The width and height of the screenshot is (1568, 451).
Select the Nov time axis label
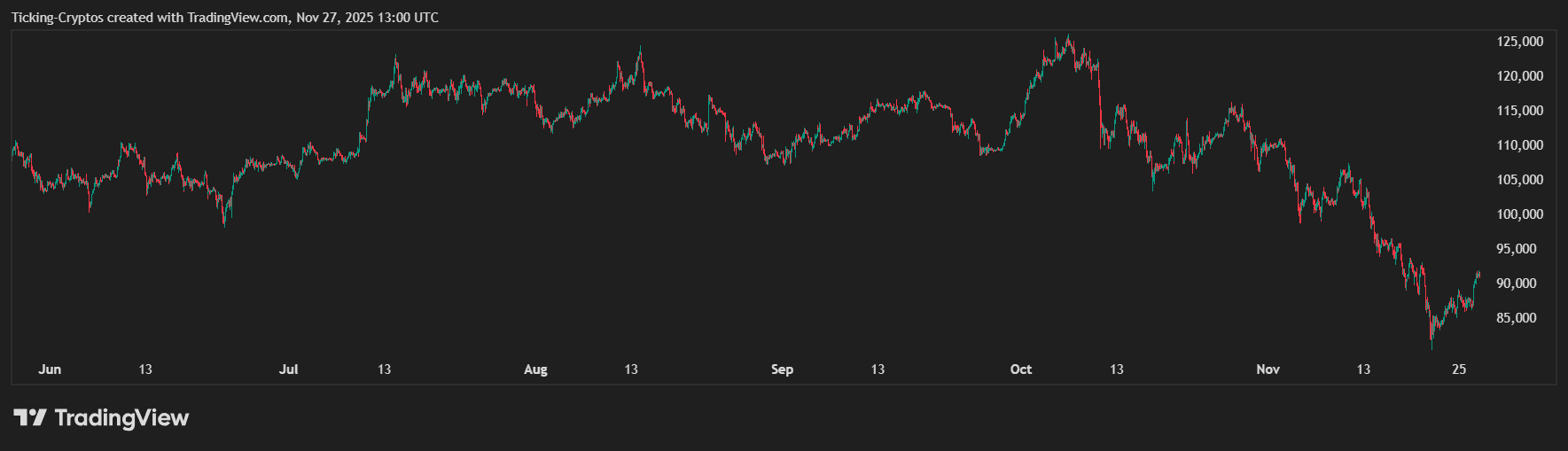[x=1268, y=369]
